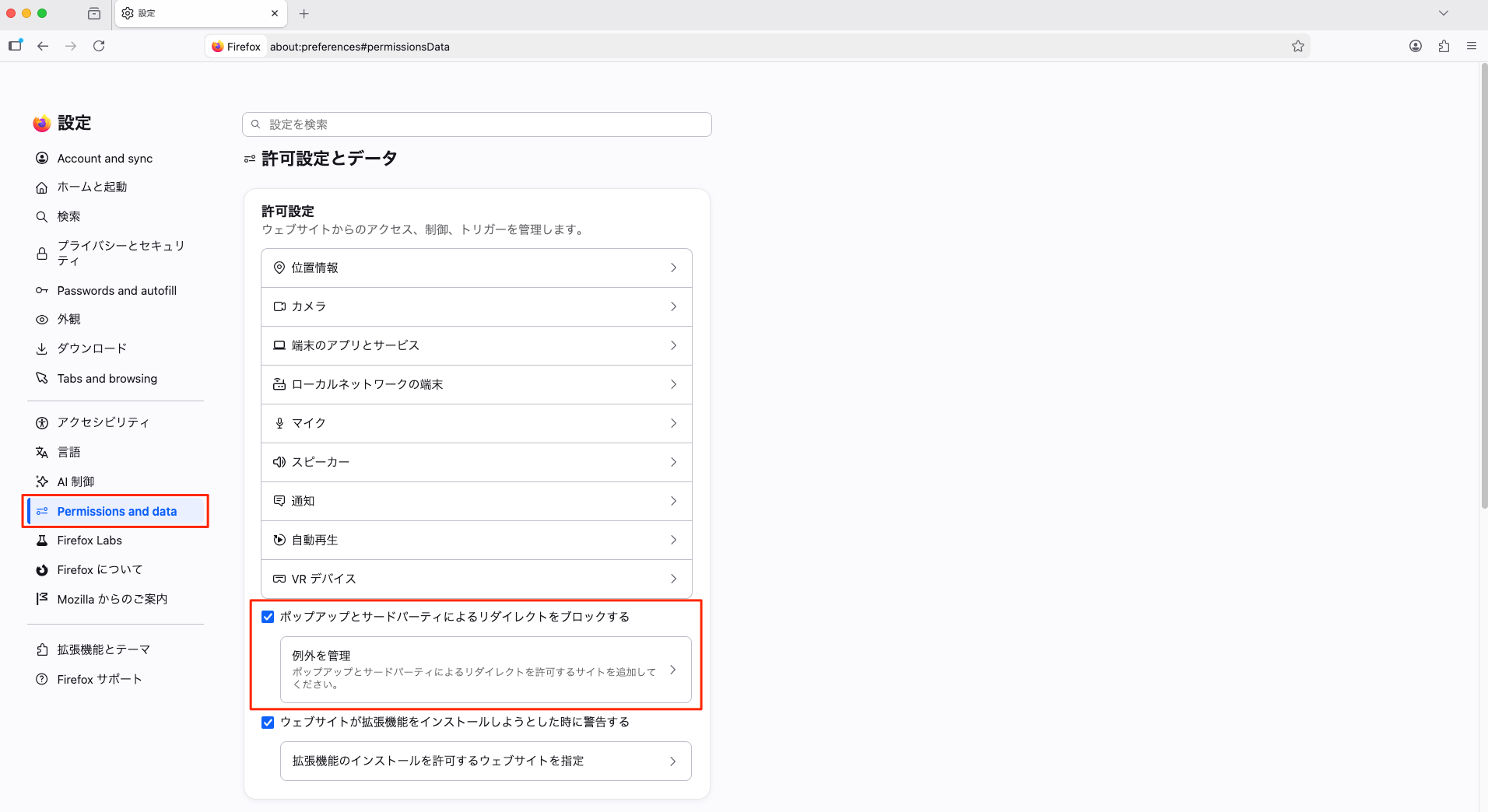Open Firefox Labs category

[x=115, y=541]
